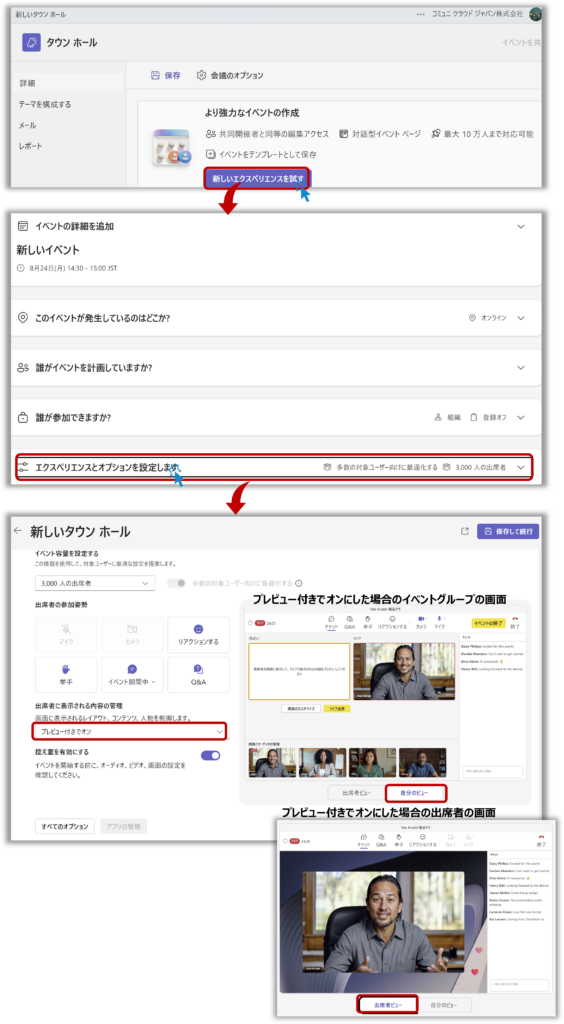Viewport: 564px width, 1024px height.
Task: Toggle the マイク attendee option tile
Action: click(66, 635)
